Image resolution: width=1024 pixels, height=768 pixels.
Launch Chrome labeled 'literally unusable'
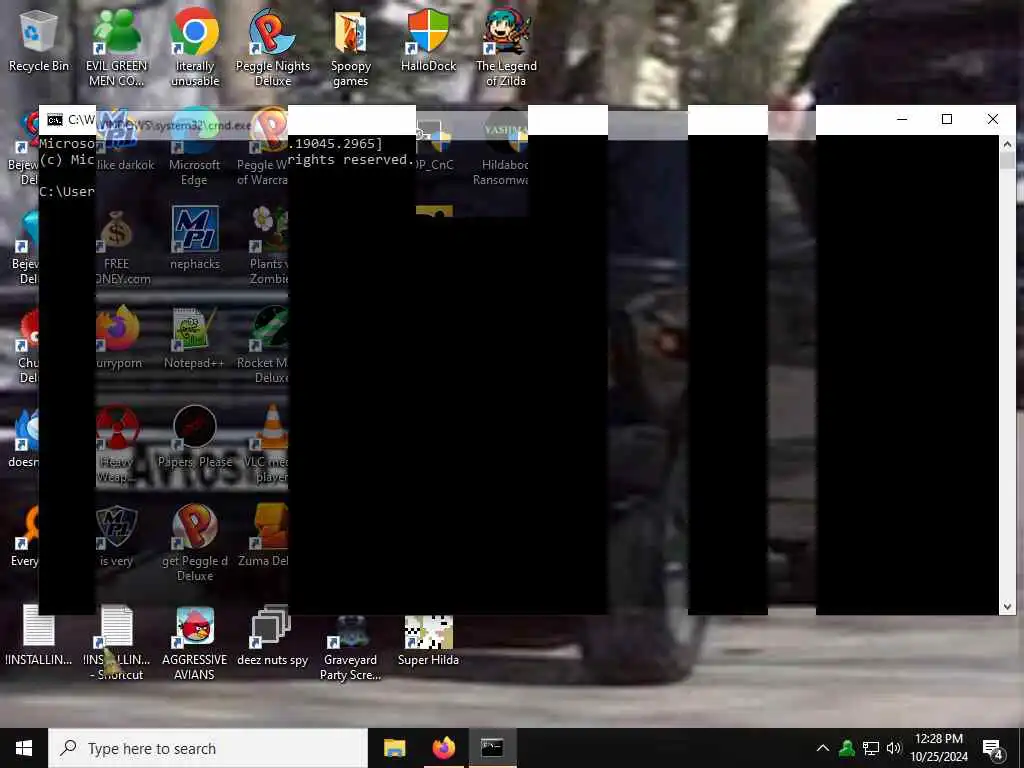[195, 49]
